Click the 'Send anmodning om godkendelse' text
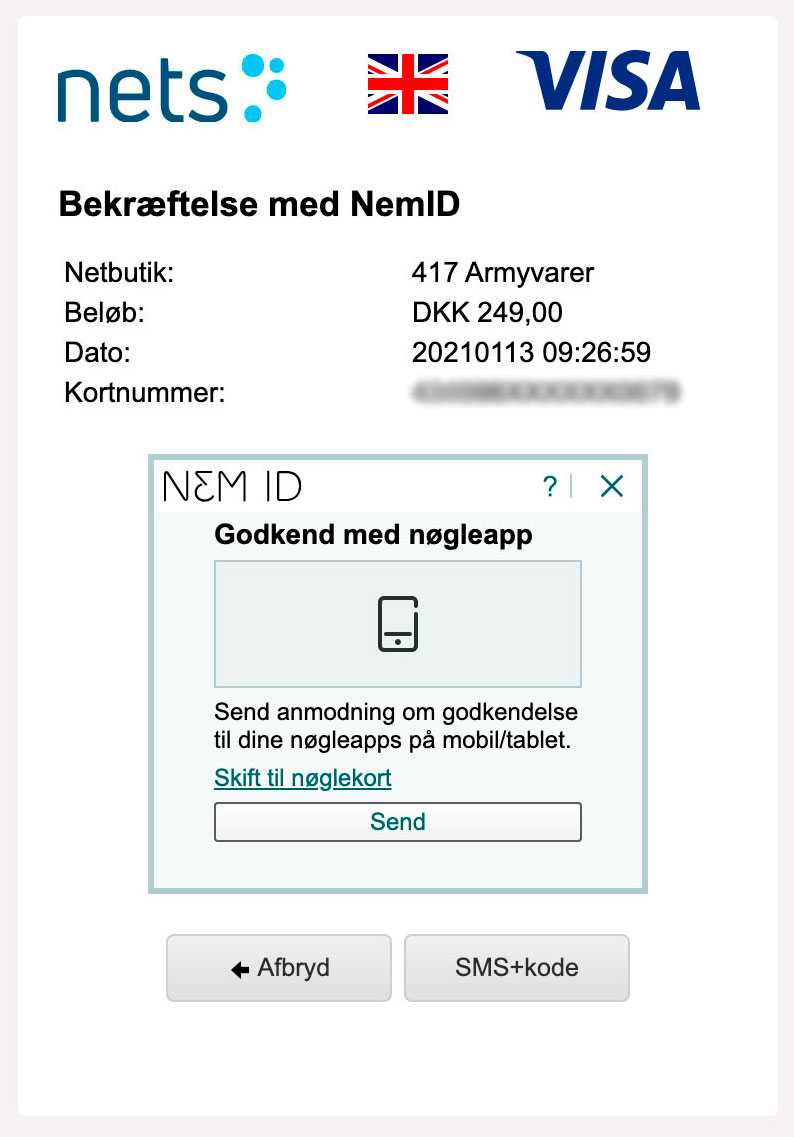The height and width of the screenshot is (1137, 794). click(396, 712)
